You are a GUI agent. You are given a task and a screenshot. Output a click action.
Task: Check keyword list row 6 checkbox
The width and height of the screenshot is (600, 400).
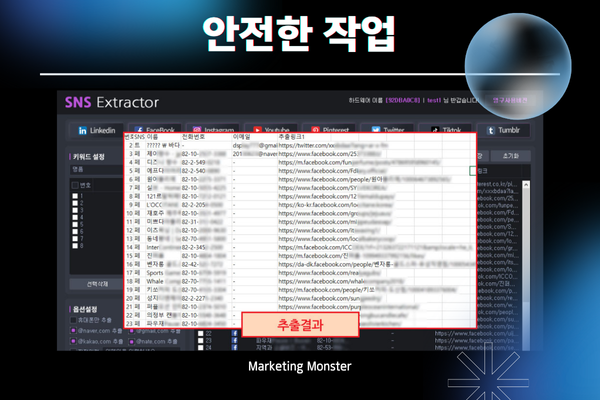click(75, 232)
